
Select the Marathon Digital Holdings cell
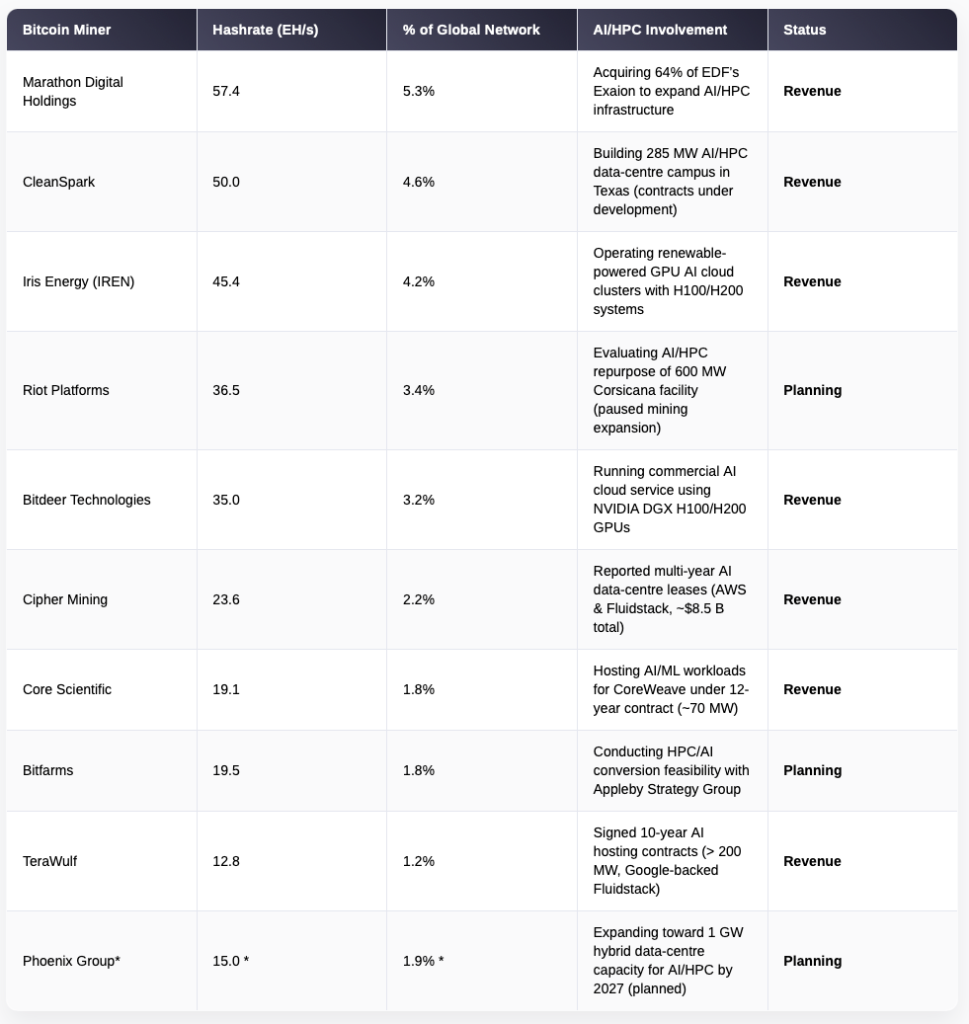point(73,91)
